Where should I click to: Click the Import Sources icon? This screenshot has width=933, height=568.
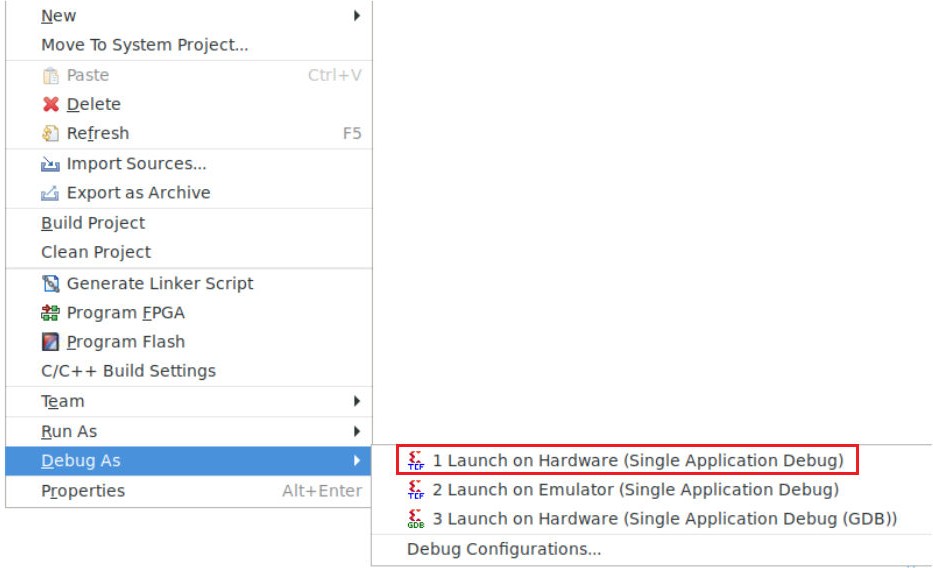coord(51,164)
